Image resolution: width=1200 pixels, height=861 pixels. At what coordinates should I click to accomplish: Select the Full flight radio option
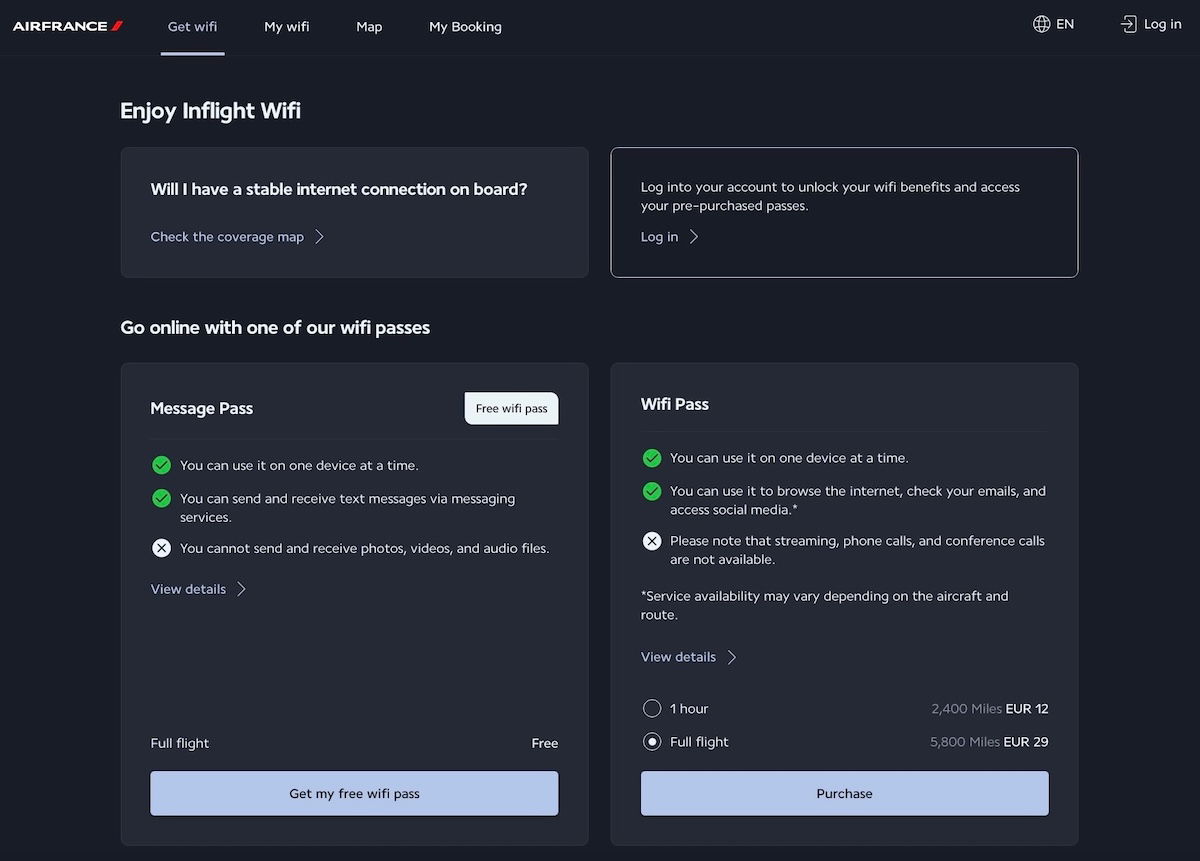coord(652,742)
